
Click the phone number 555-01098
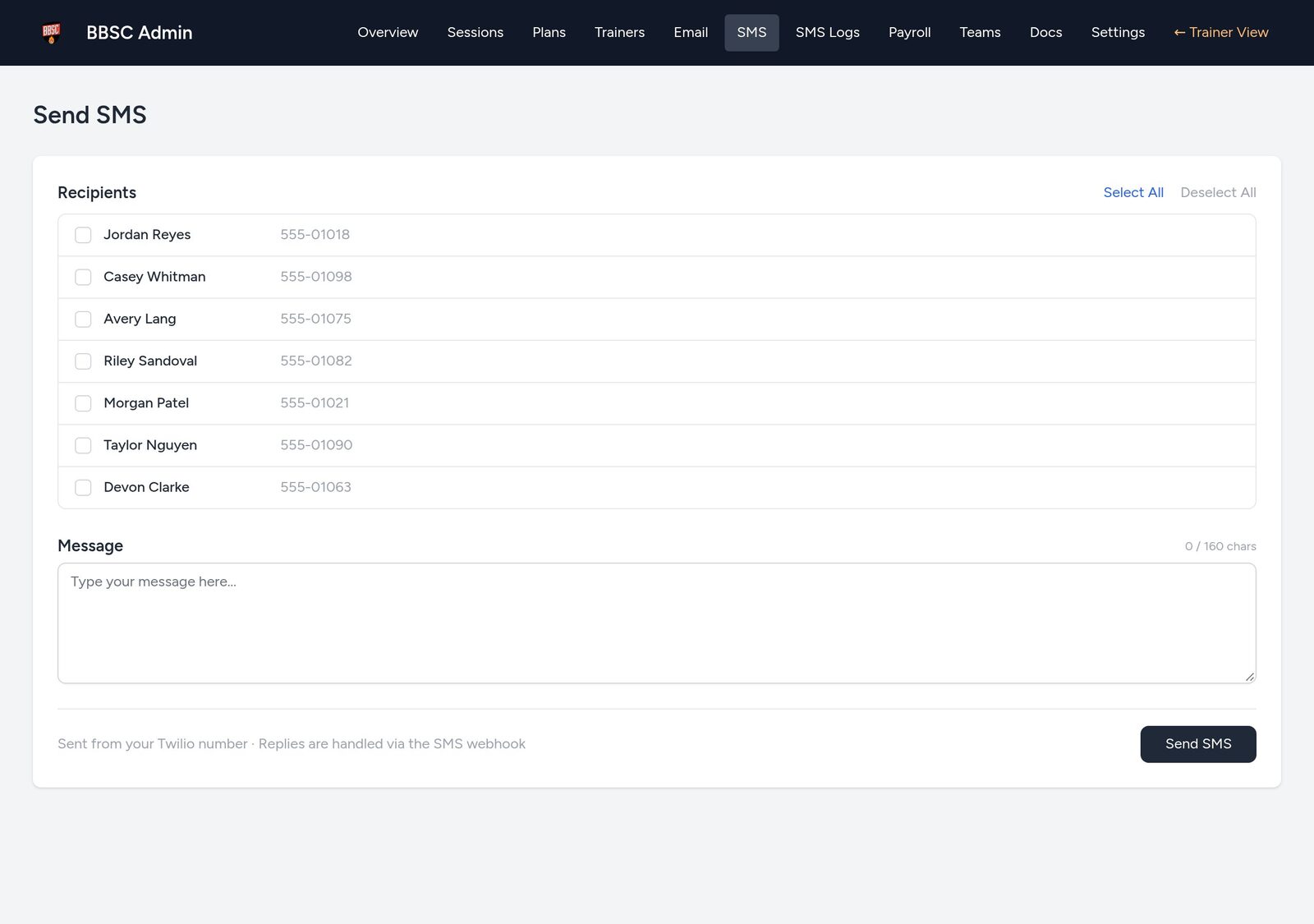(316, 277)
